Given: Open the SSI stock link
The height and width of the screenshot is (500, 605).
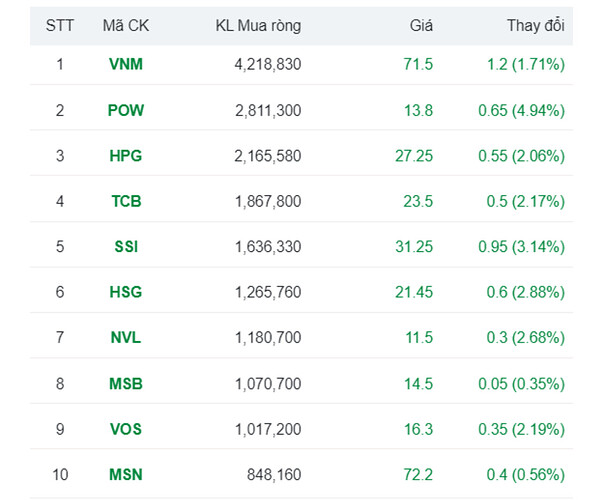Looking at the screenshot, I should [x=126, y=247].
